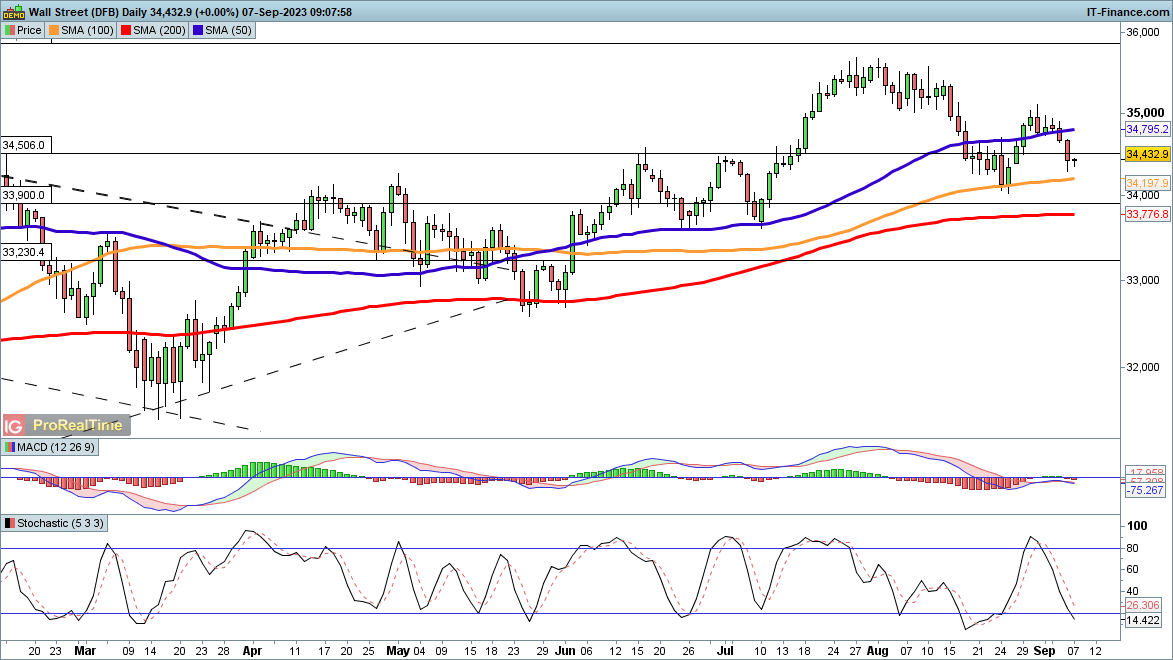Click the ProRealTime watermark text

pos(78,425)
